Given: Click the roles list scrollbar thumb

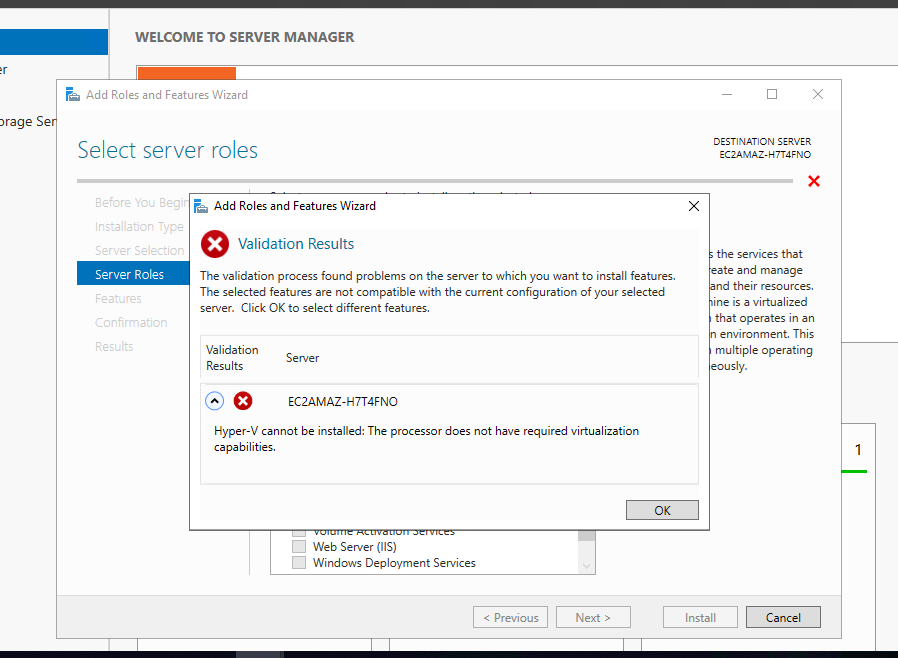Looking at the screenshot, I should pyautogui.click(x=586, y=536).
